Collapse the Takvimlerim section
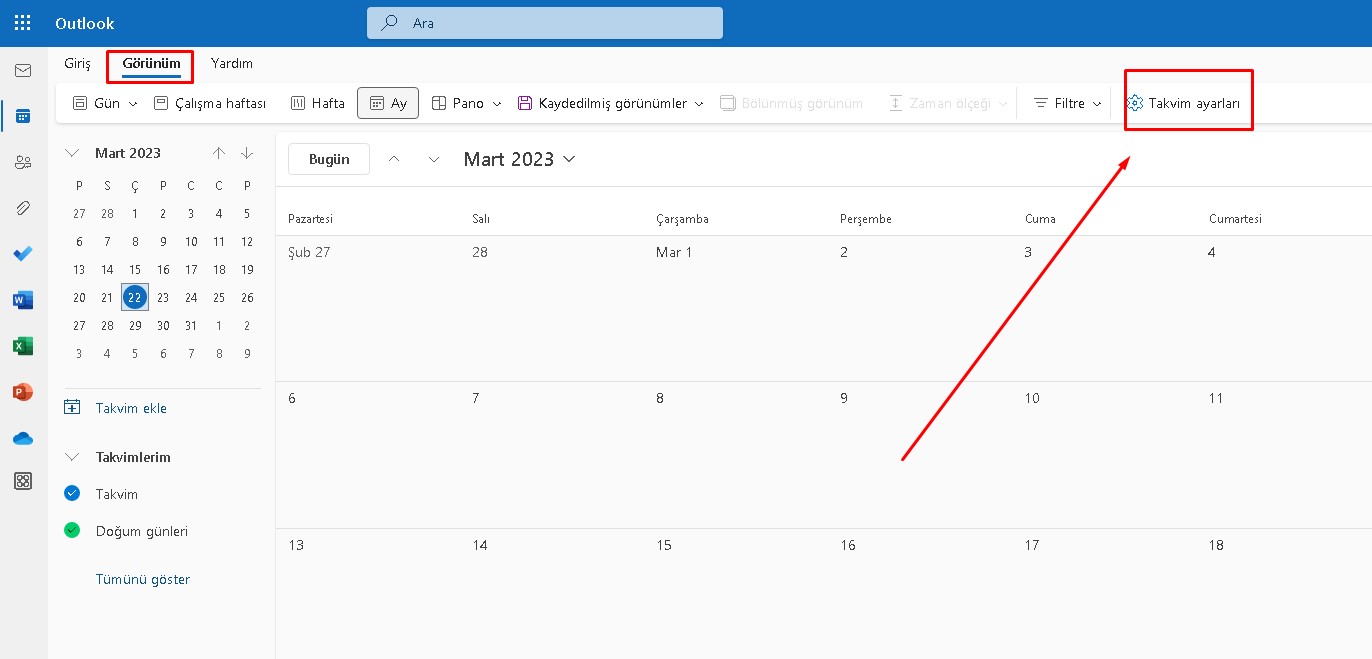This screenshot has width=1372, height=659. click(x=71, y=456)
